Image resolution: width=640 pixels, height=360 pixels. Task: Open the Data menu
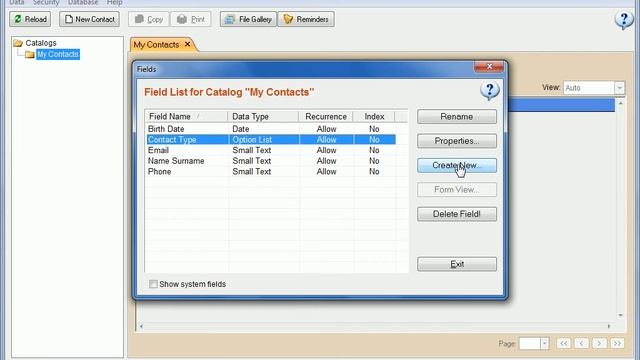(17, 2)
